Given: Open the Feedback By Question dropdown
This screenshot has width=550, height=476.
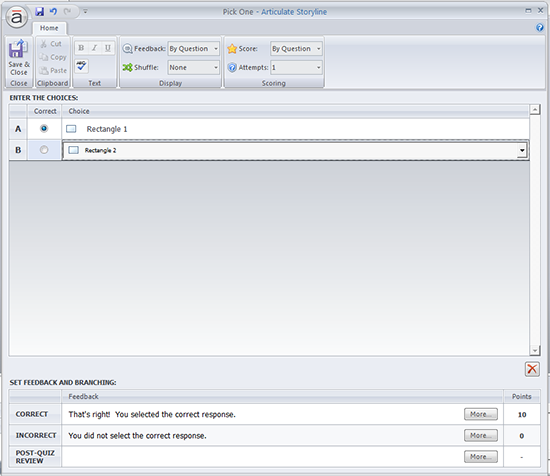Looking at the screenshot, I should click(x=194, y=49).
